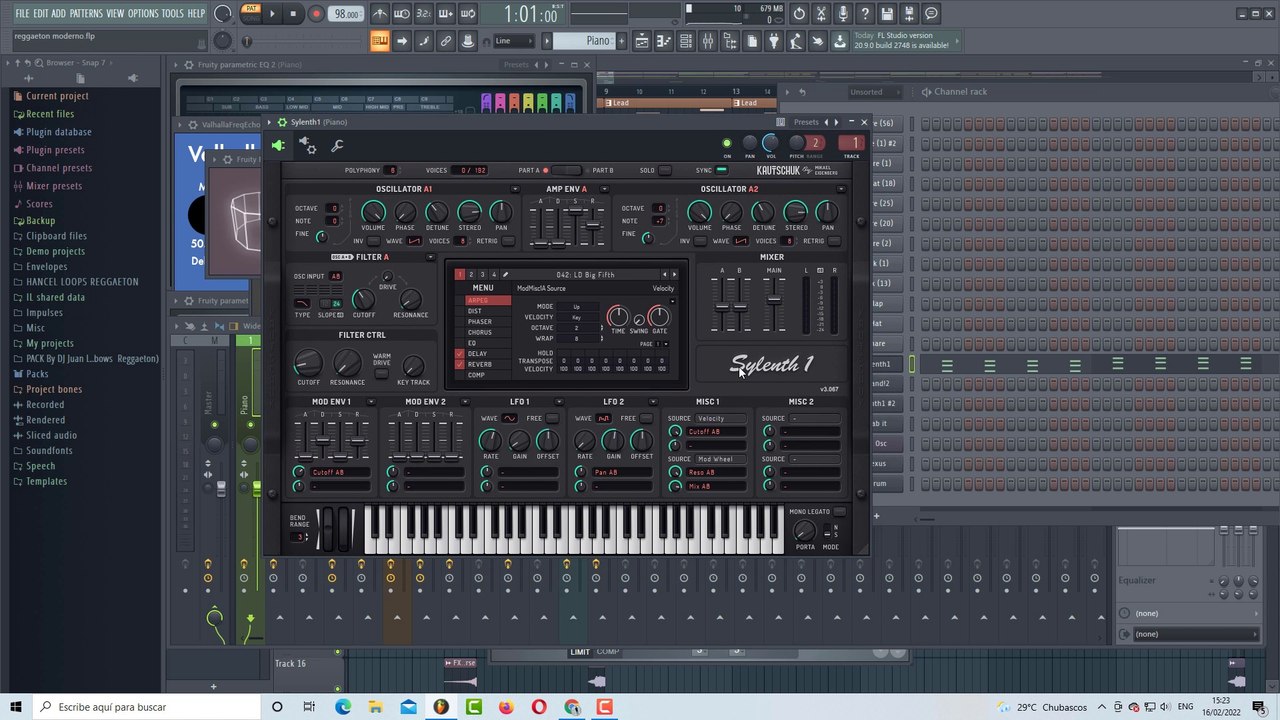Open the Oscillator A2 dropdown arrow
The width and height of the screenshot is (1280, 720).
coord(841,189)
